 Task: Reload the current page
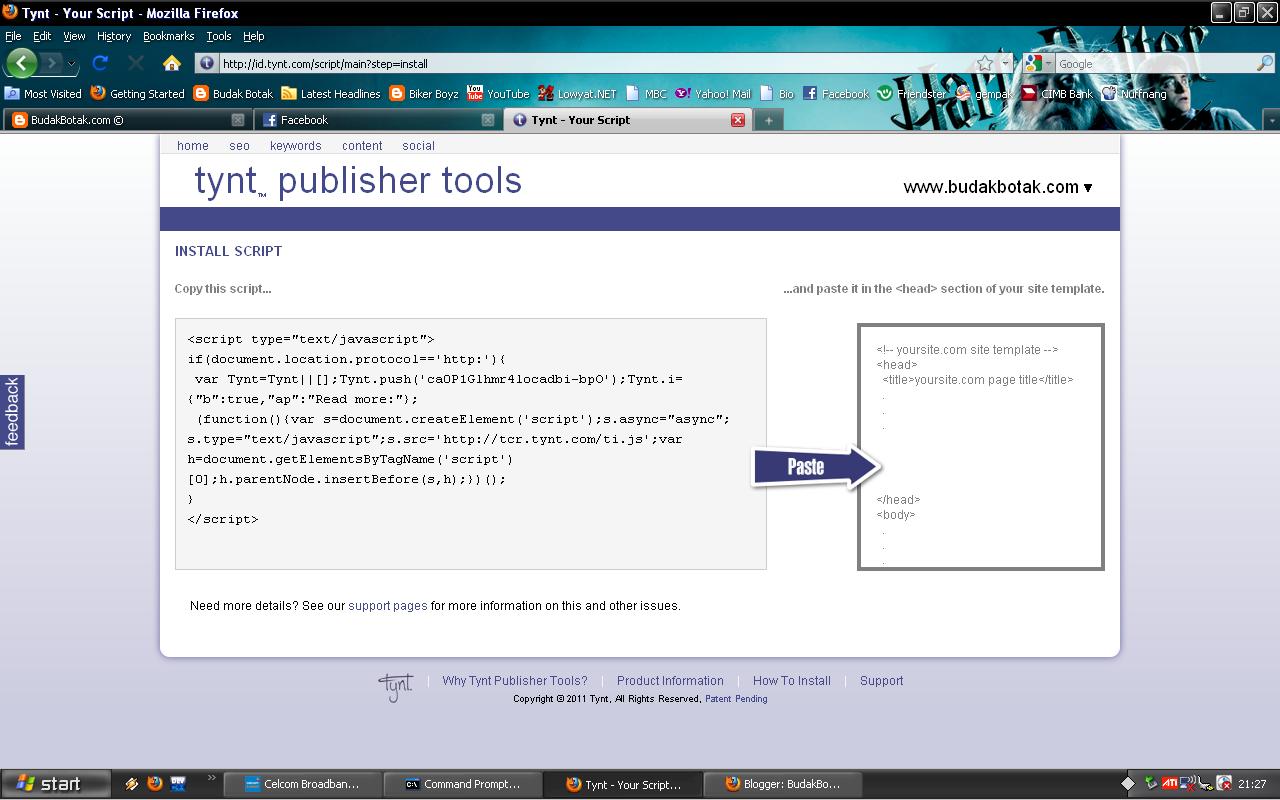click(x=100, y=63)
